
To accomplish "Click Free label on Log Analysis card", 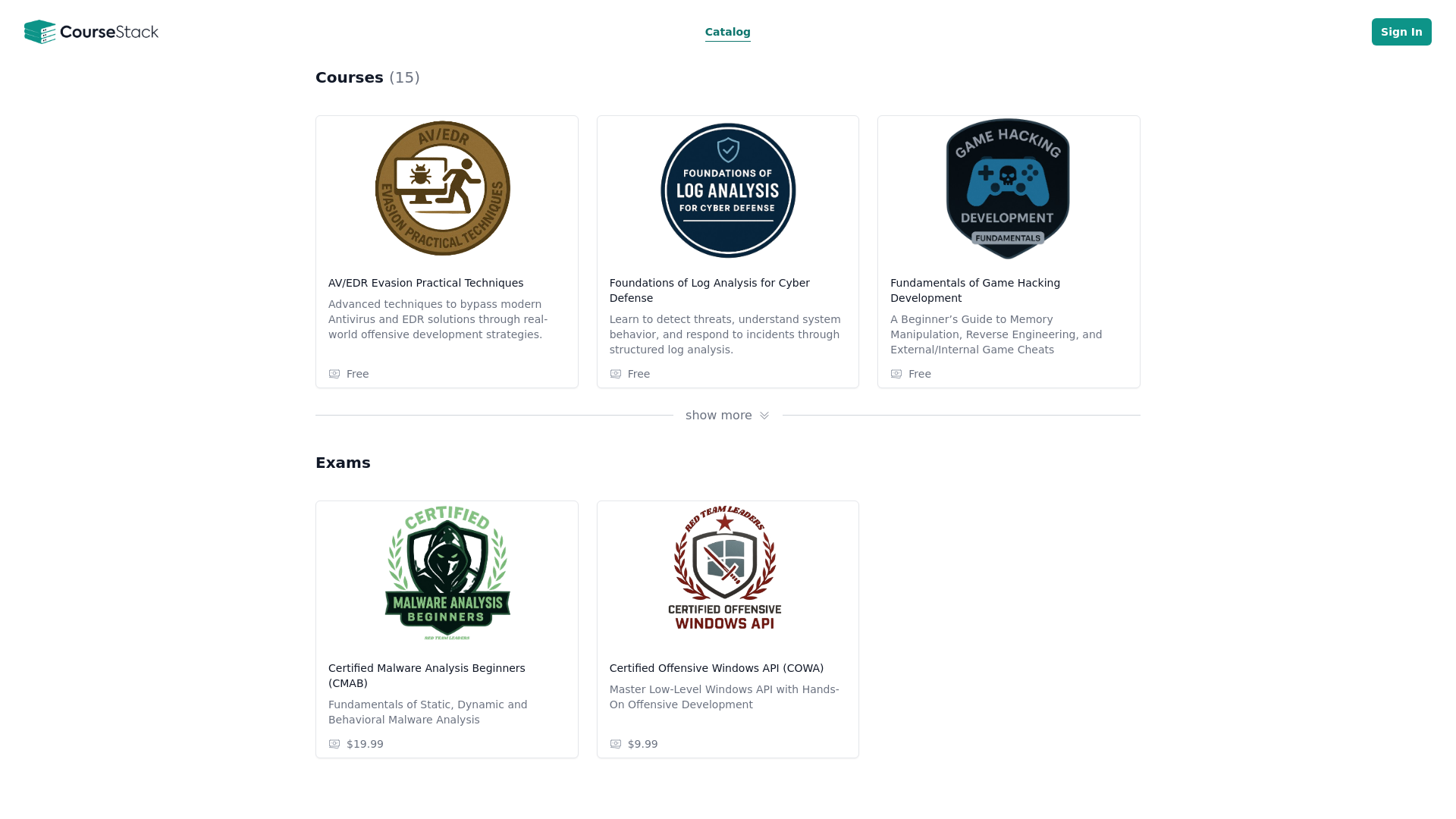I will tap(639, 374).
